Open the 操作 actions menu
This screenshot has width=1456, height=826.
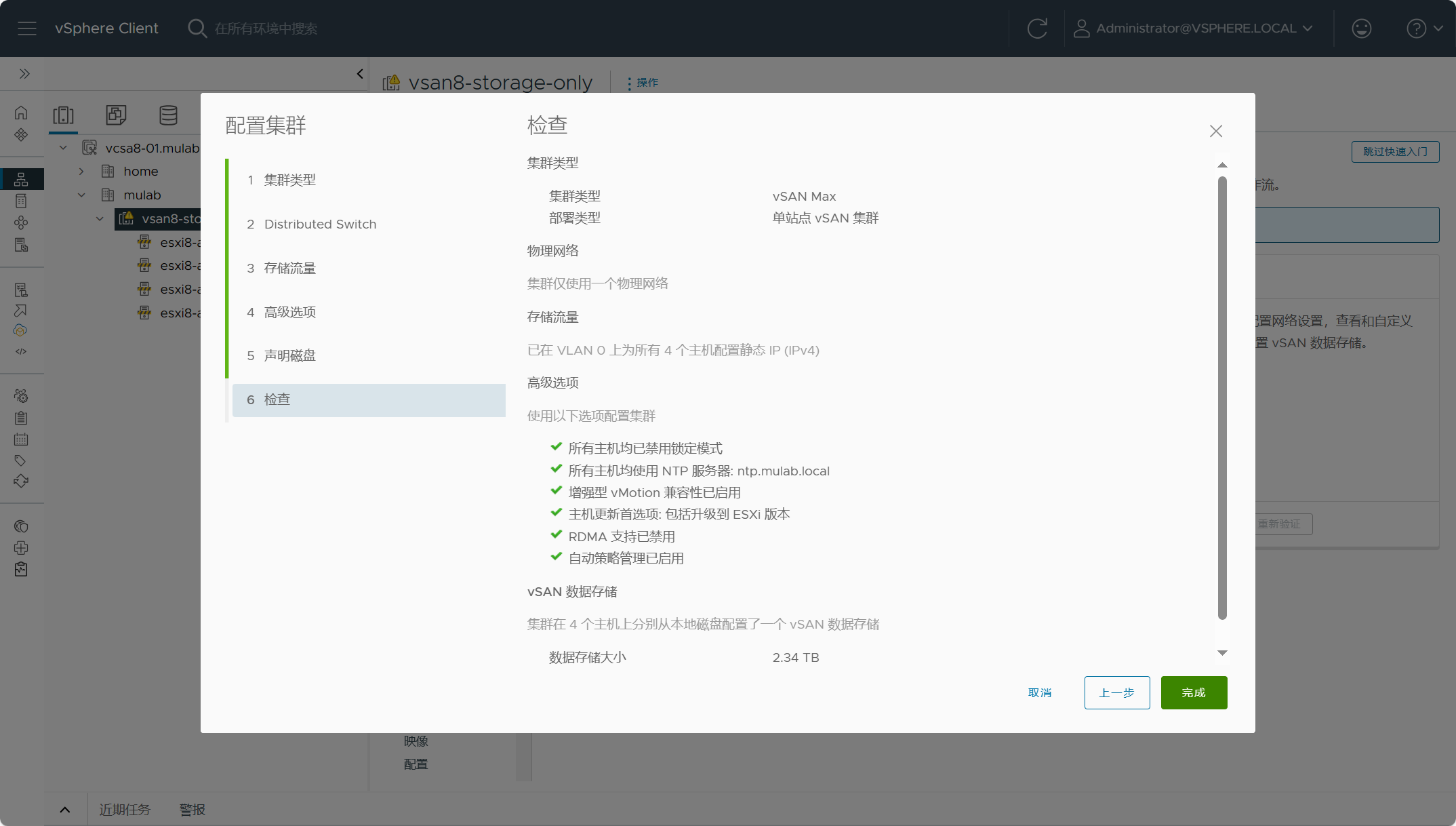643,83
